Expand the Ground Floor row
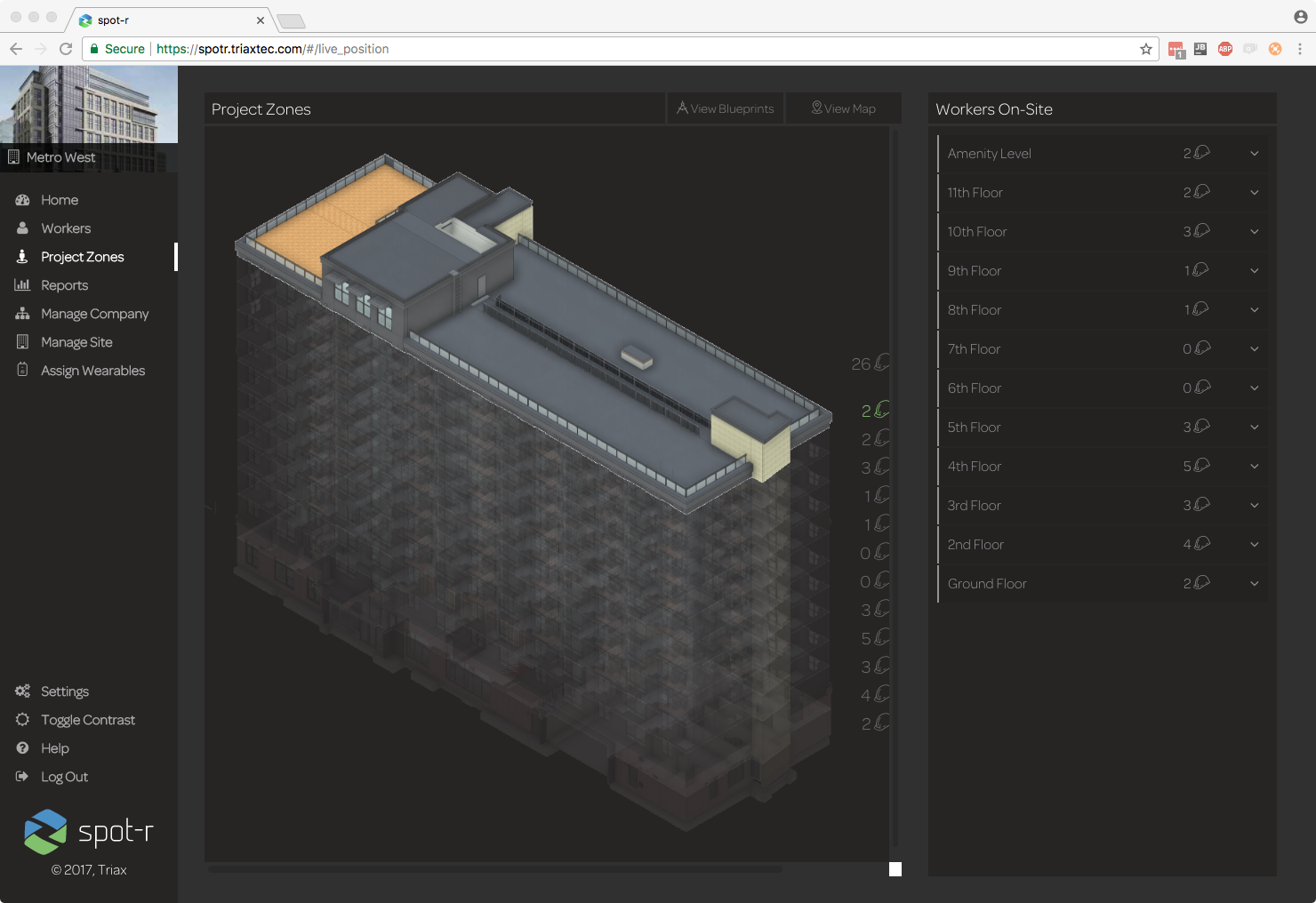1316x903 pixels. click(1254, 584)
